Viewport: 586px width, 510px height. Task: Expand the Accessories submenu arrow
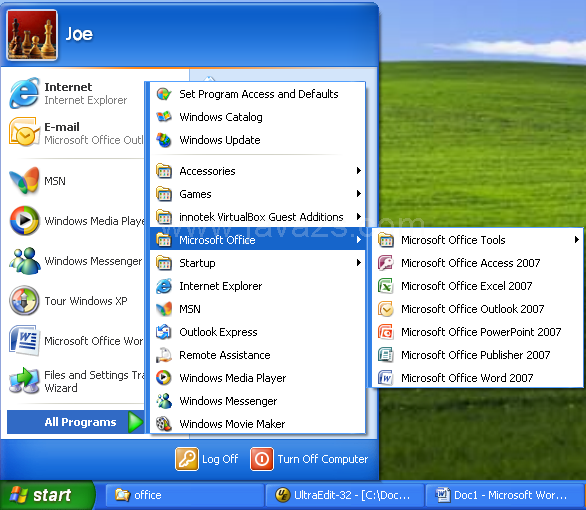pos(359,171)
